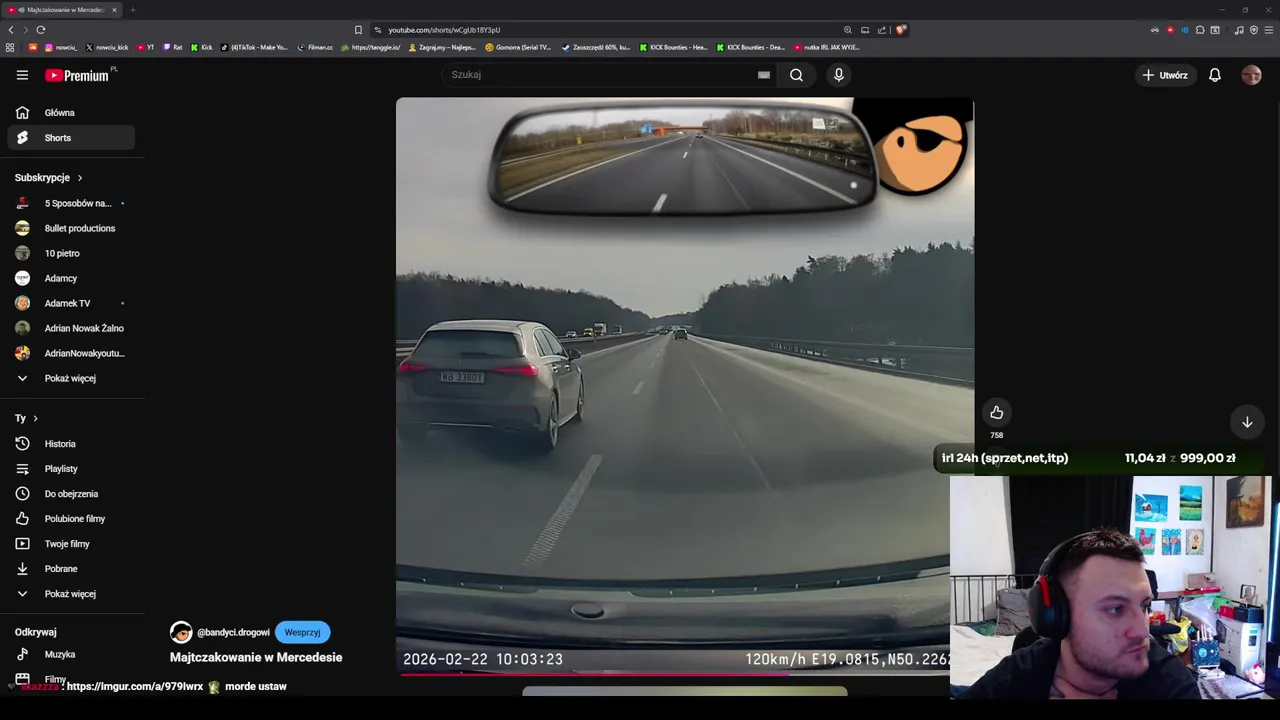Click the Utwórz create button
This screenshot has width=1280, height=720.
[1165, 75]
